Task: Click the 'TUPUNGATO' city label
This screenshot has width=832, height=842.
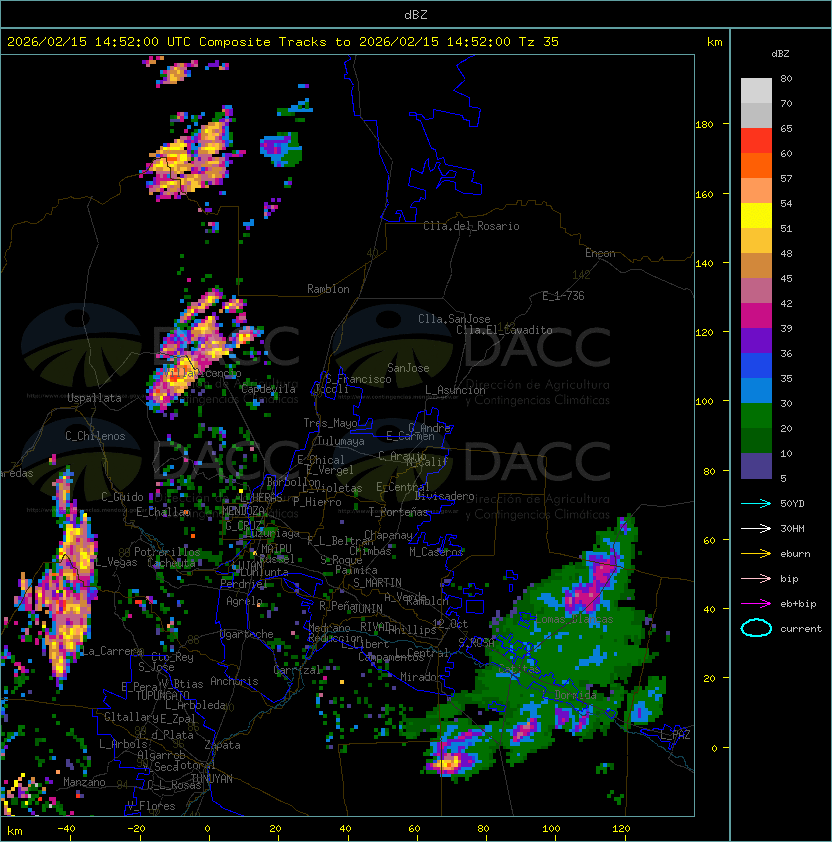Action: pyautogui.click(x=162, y=695)
